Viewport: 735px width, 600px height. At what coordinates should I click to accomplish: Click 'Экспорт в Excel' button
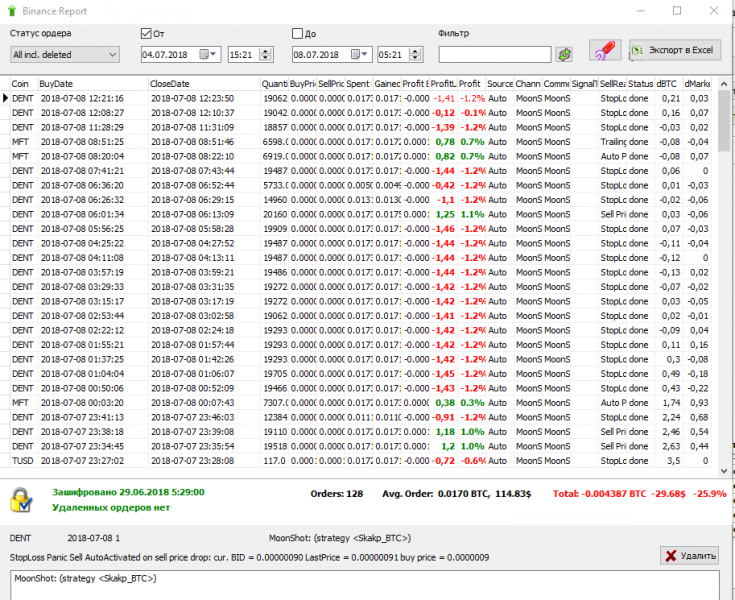pos(675,50)
